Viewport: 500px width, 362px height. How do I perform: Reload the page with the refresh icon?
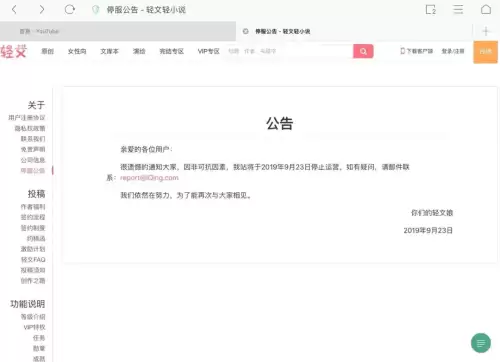click(70, 9)
